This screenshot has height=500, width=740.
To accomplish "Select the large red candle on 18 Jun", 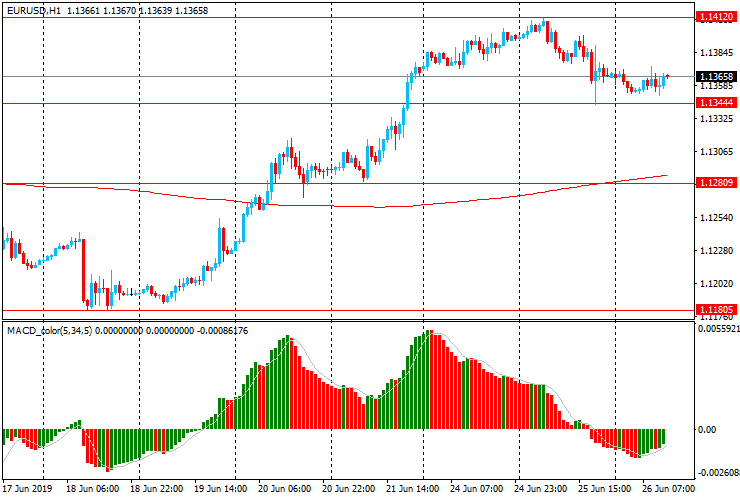I will [x=84, y=270].
